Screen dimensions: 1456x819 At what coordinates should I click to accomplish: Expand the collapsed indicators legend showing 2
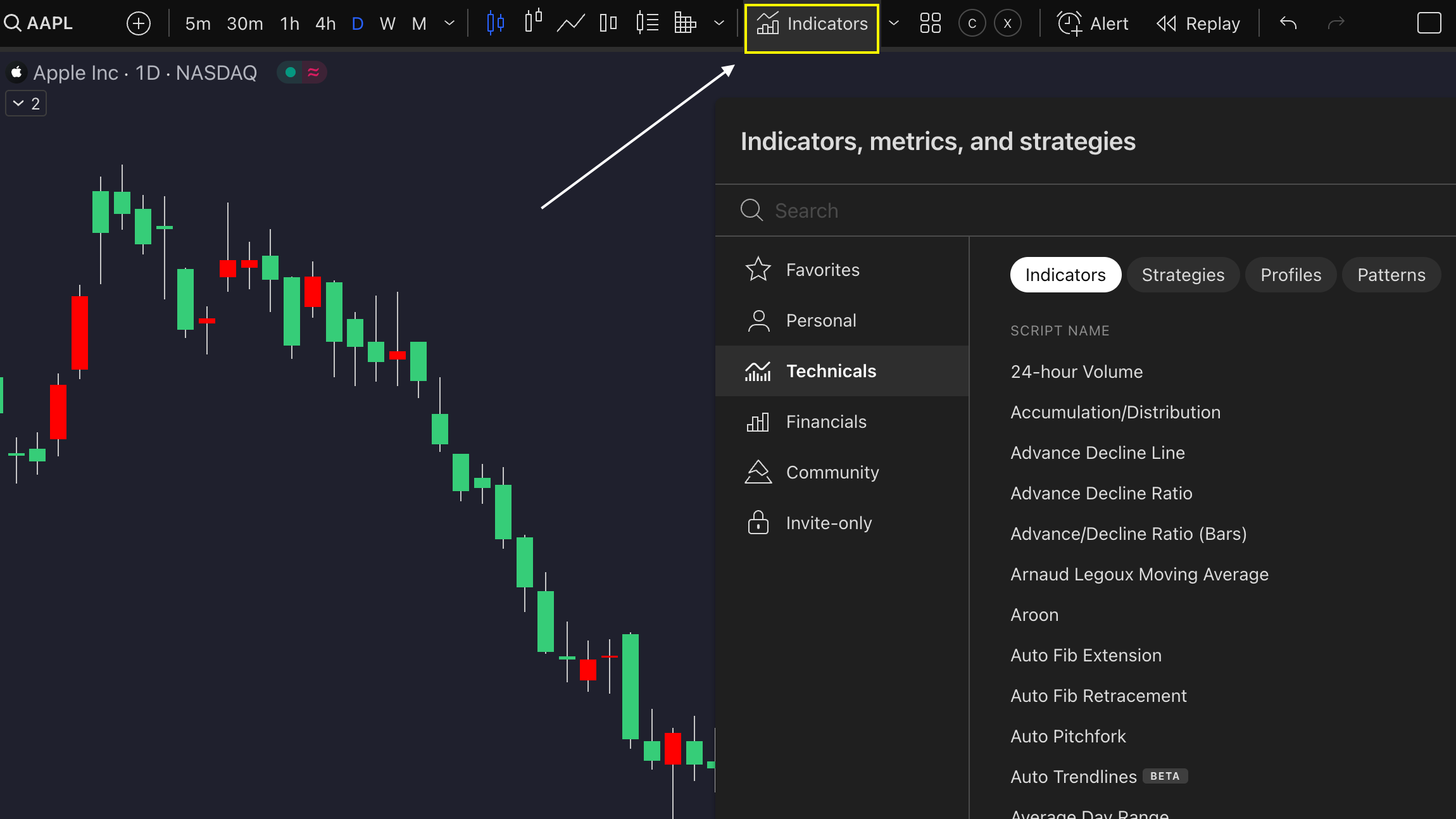tap(26, 104)
